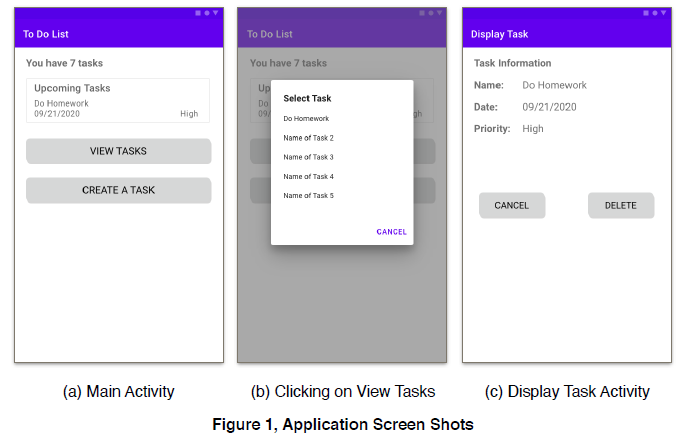This screenshot has width=696, height=448.
Task: Click 'To Do List' title in Main Activity
Action: pos(46,34)
